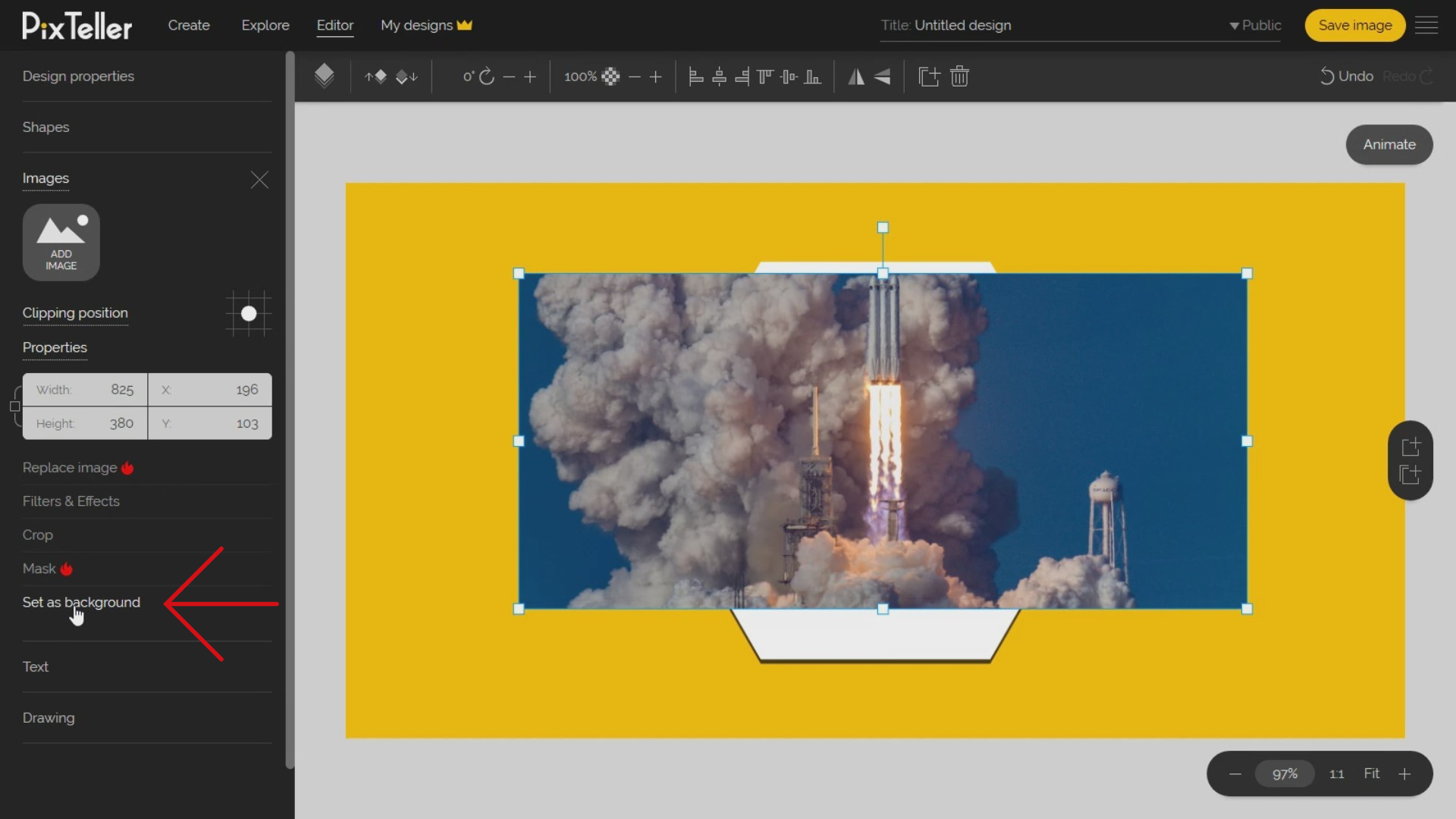1456x819 pixels.
Task: Align selection horizontal center
Action: click(719, 76)
